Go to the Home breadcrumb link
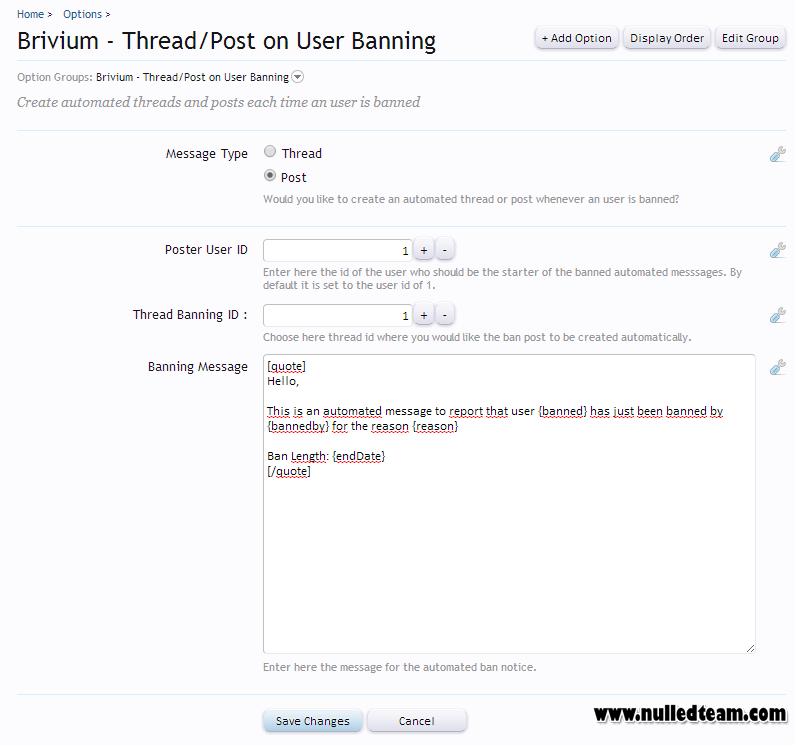795x745 pixels. tap(30, 14)
